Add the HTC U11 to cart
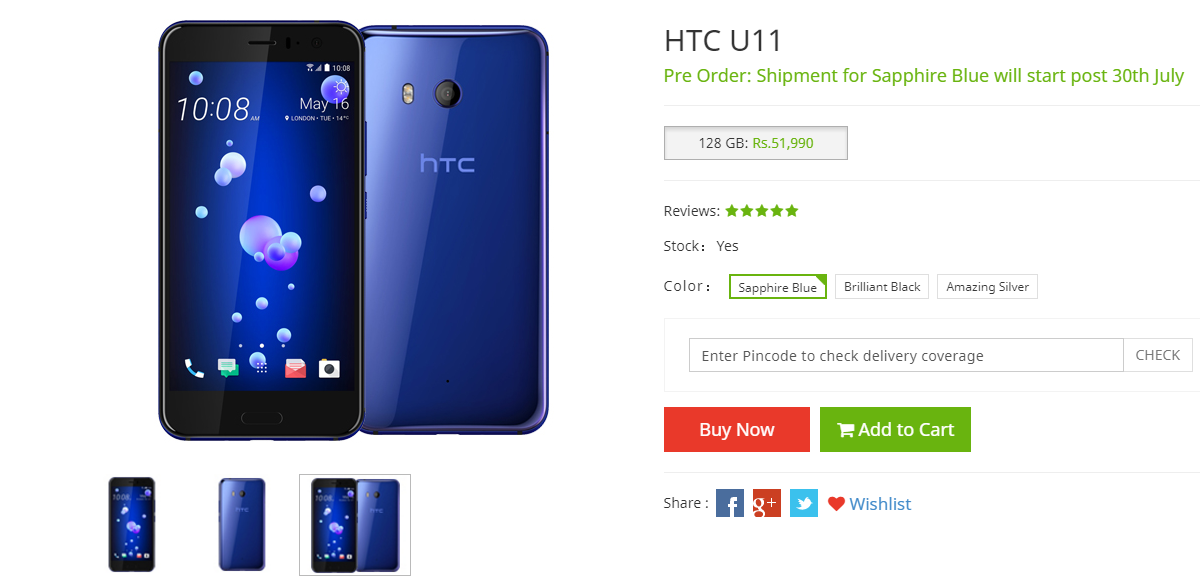Image resolution: width=1200 pixels, height=581 pixels. (895, 429)
